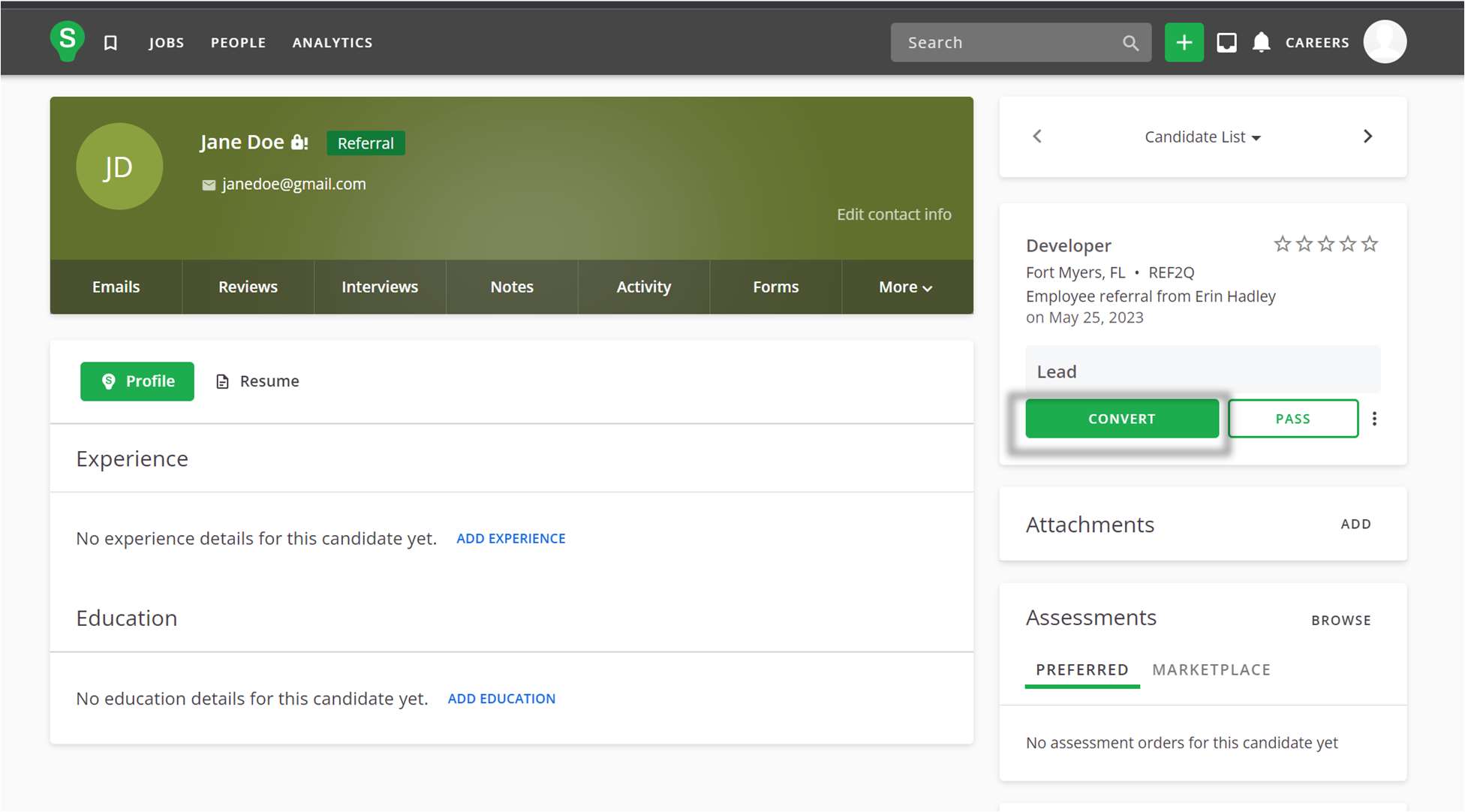The height and width of the screenshot is (812, 1465).
Task: Go to previous candidate arrow
Action: coord(1037,136)
